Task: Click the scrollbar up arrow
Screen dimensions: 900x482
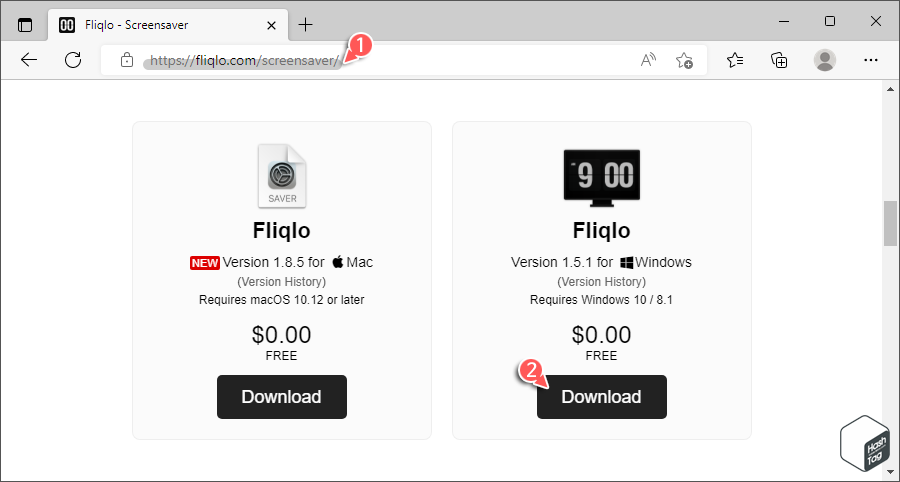Action: (x=890, y=89)
